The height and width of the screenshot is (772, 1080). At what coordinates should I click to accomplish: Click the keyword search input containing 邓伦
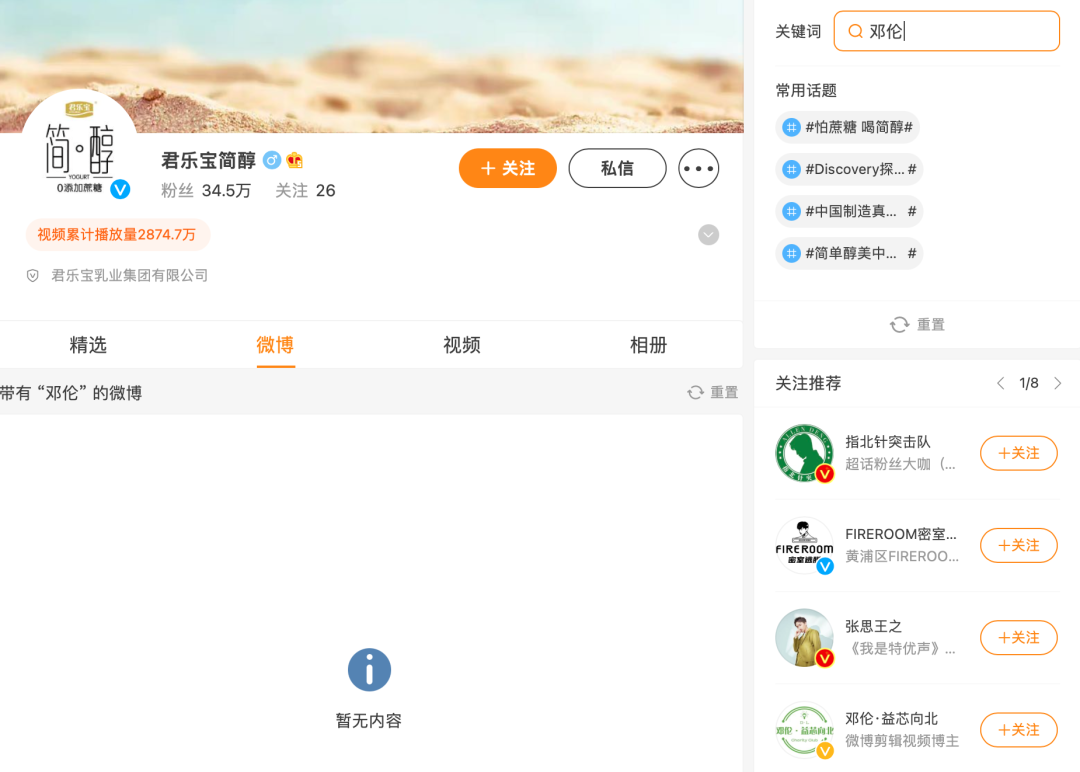pyautogui.click(x=946, y=31)
